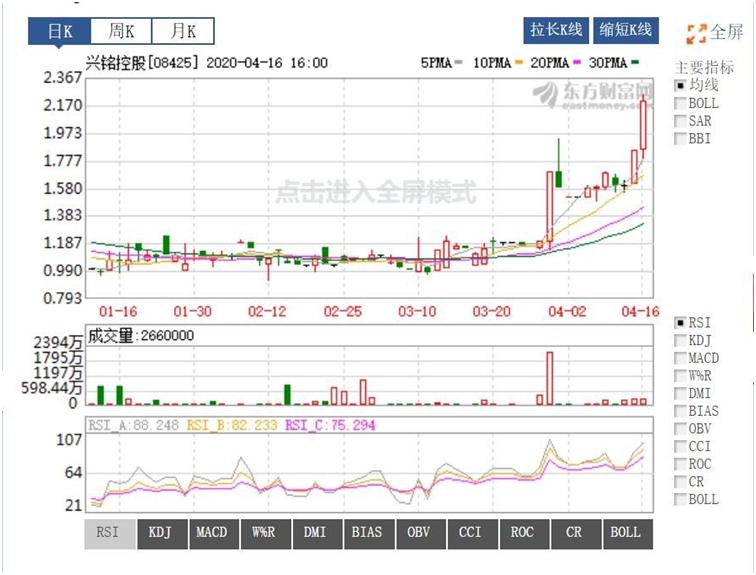This screenshot has width=756, height=575.
Task: Select the 均线 main indicator checkbox
Action: click(x=680, y=86)
